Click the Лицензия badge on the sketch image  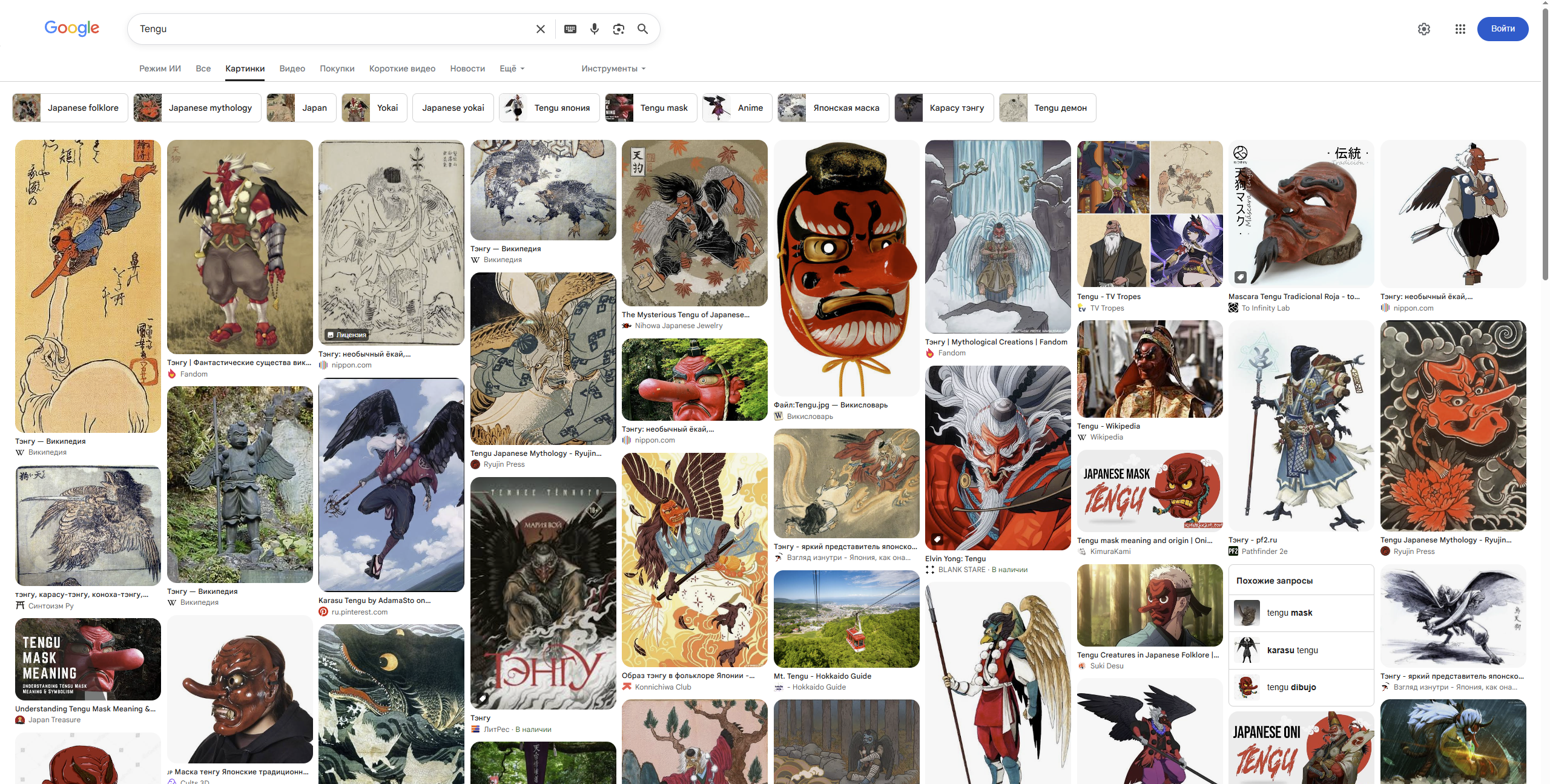(x=347, y=335)
